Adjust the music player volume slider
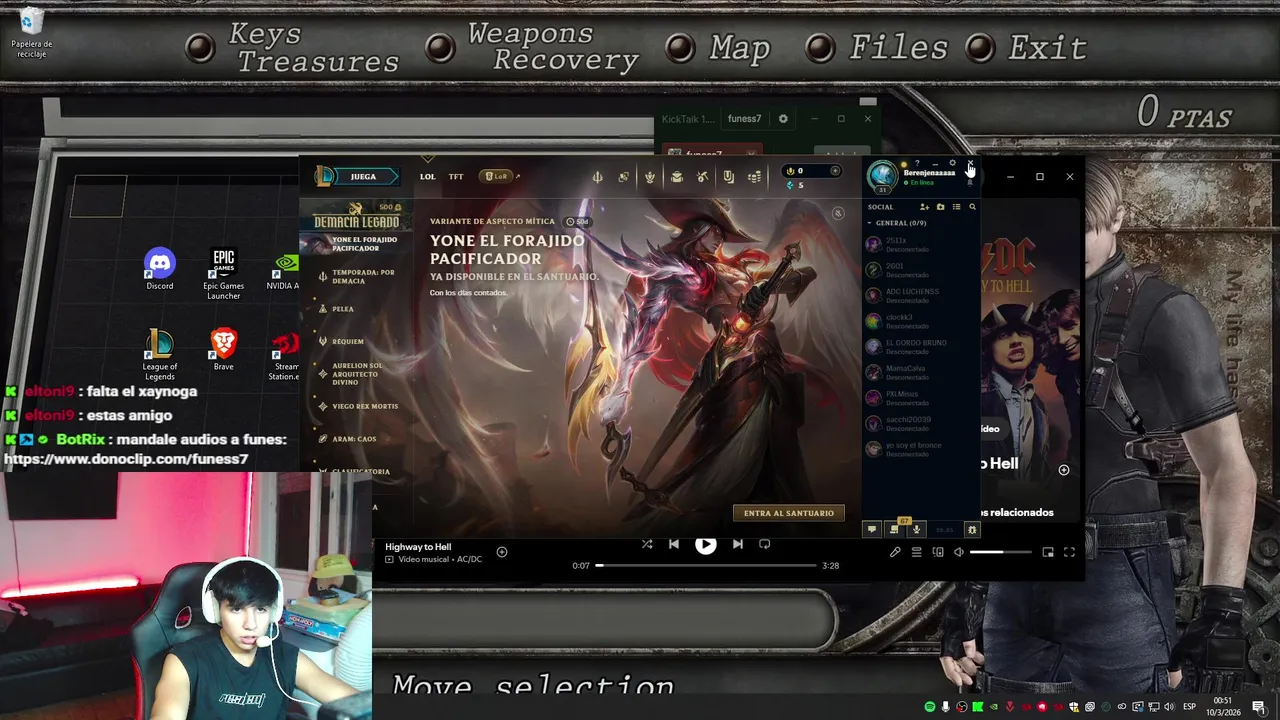Viewport: 1280px width, 720px height. [x=1000, y=552]
